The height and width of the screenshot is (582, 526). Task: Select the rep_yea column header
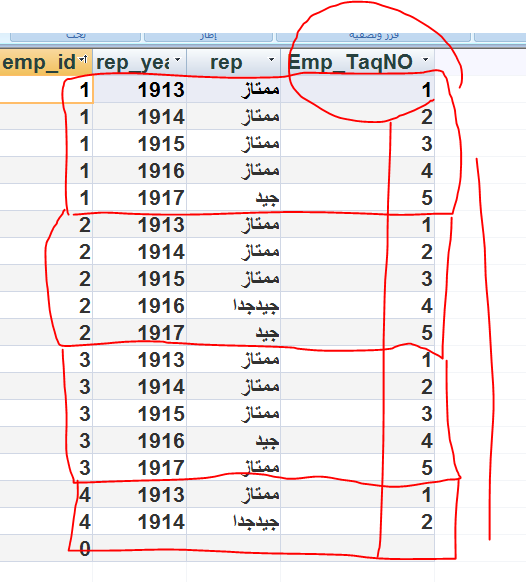[140, 62]
